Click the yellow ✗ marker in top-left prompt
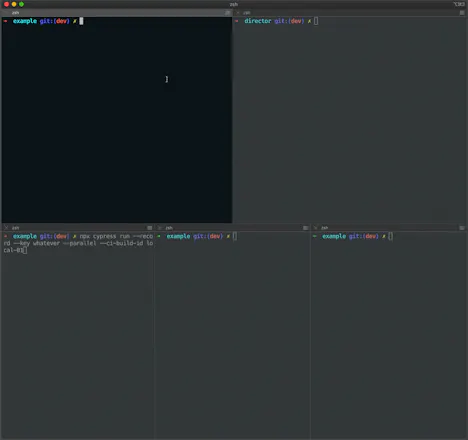The image size is (468, 440). tap(75, 21)
